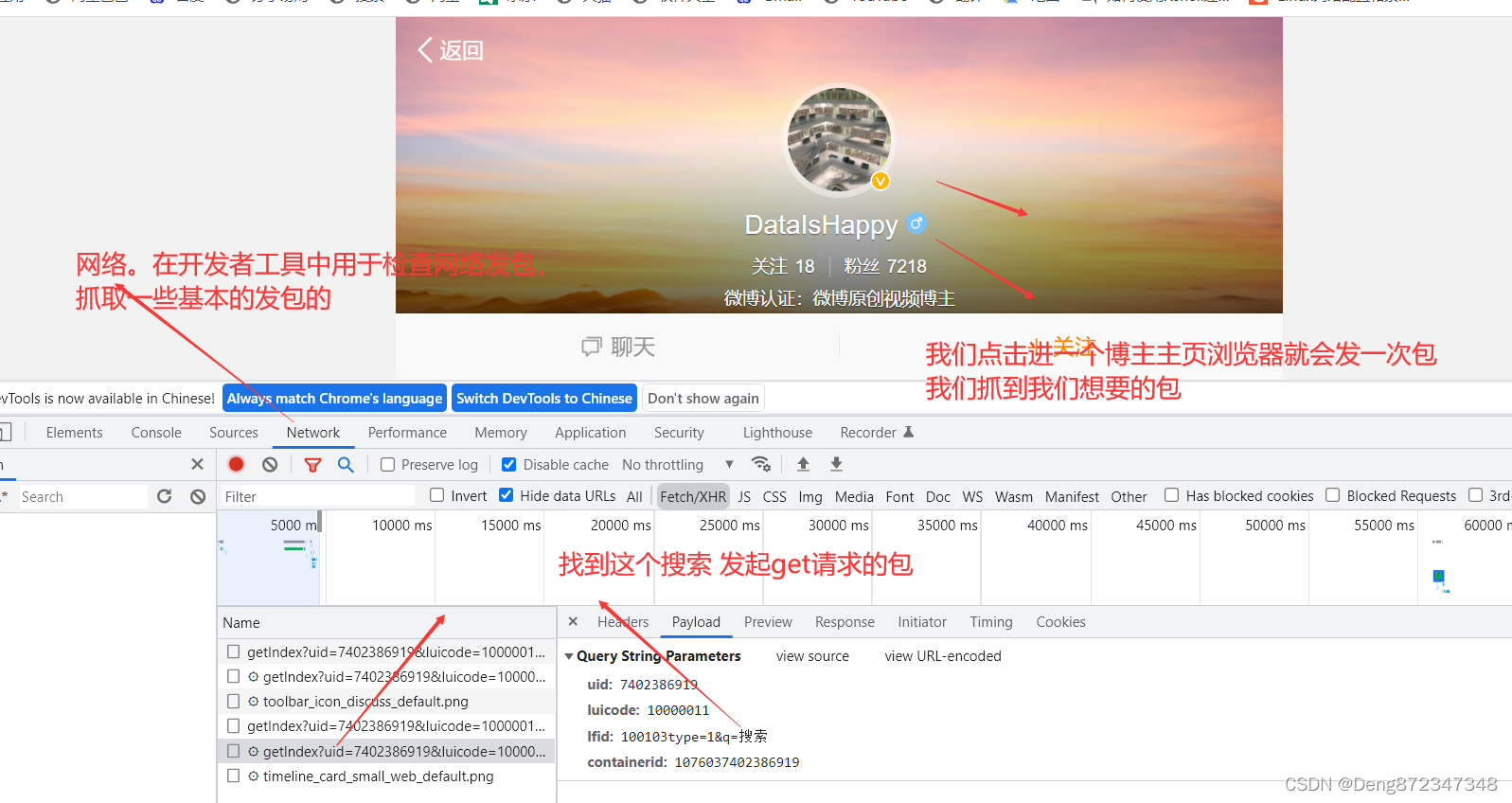The height and width of the screenshot is (803, 1512).
Task: Open the Console tab
Action: click(156, 433)
